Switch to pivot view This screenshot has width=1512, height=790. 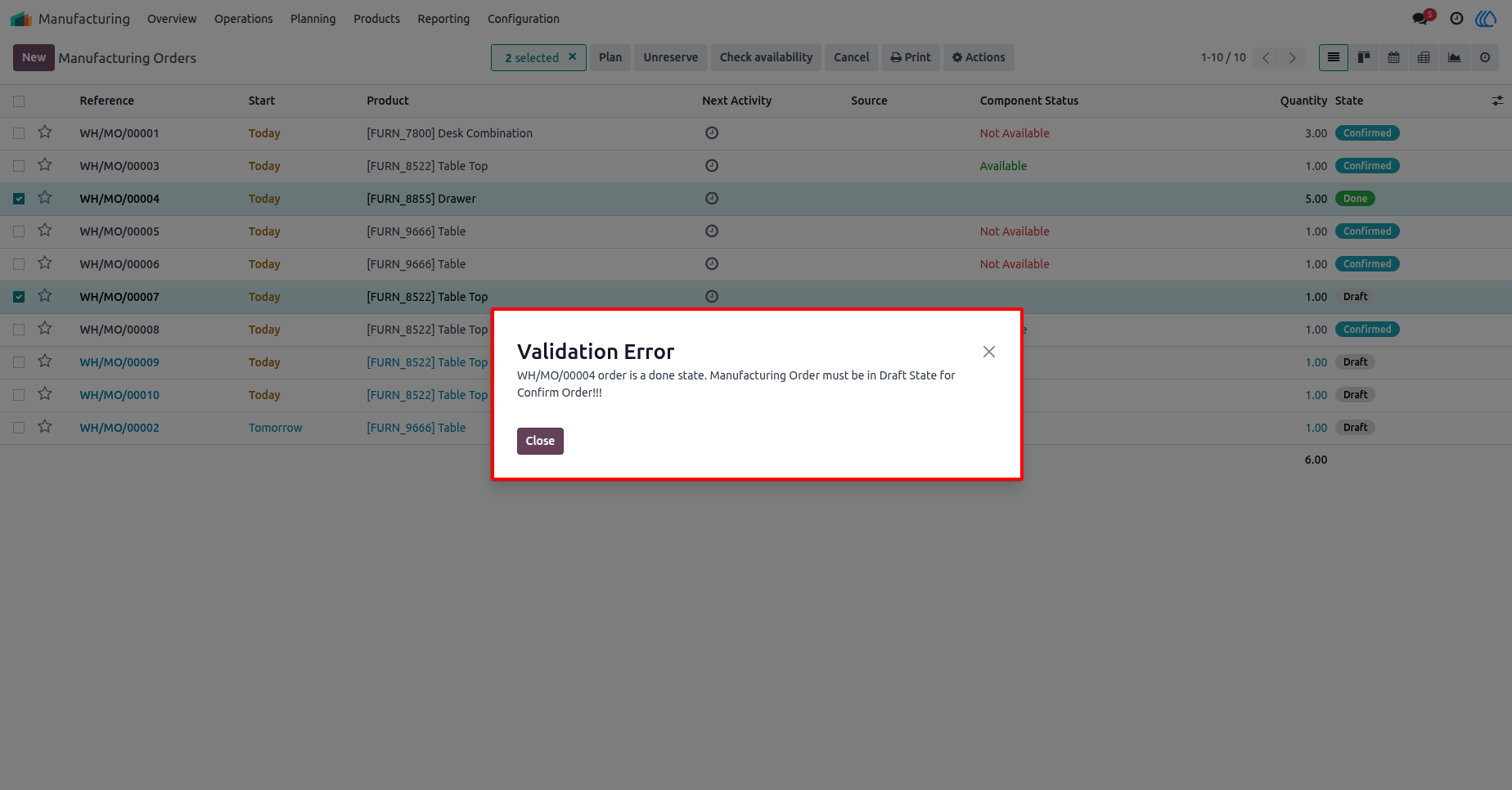pos(1424,57)
